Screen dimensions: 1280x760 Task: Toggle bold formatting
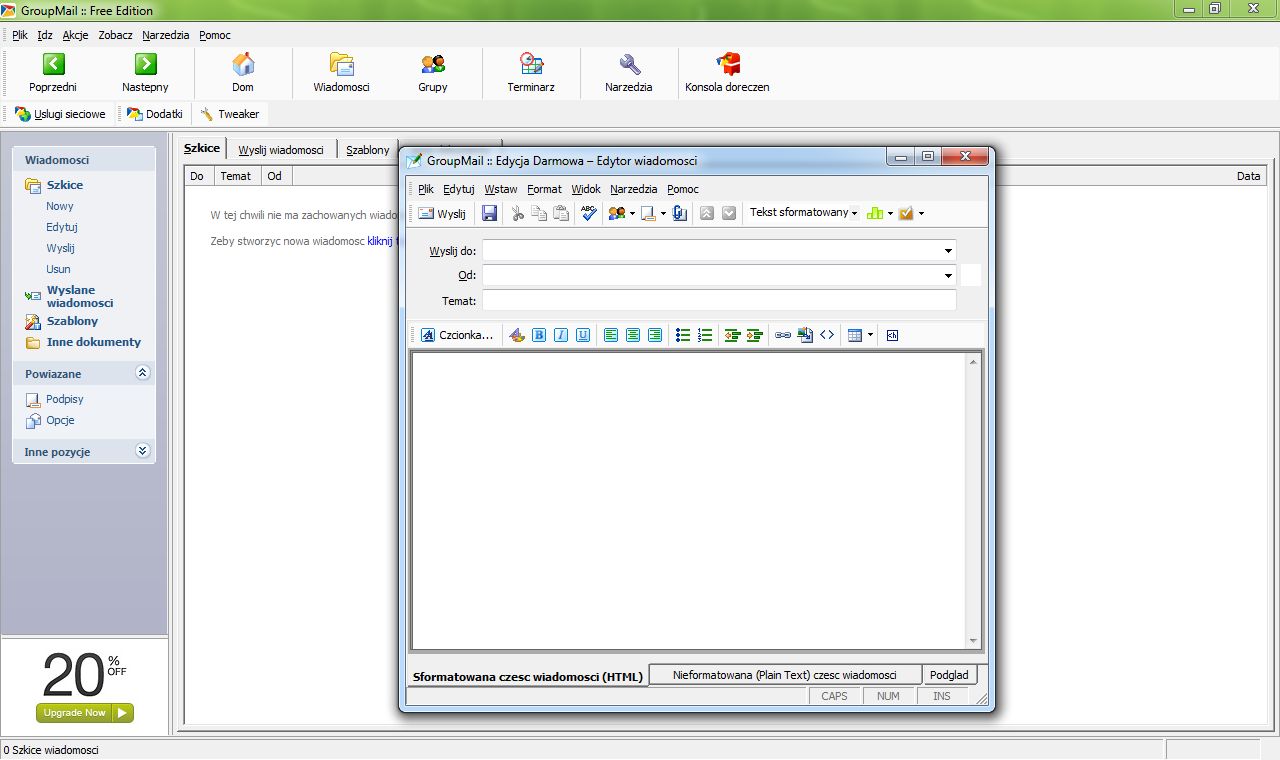point(539,335)
